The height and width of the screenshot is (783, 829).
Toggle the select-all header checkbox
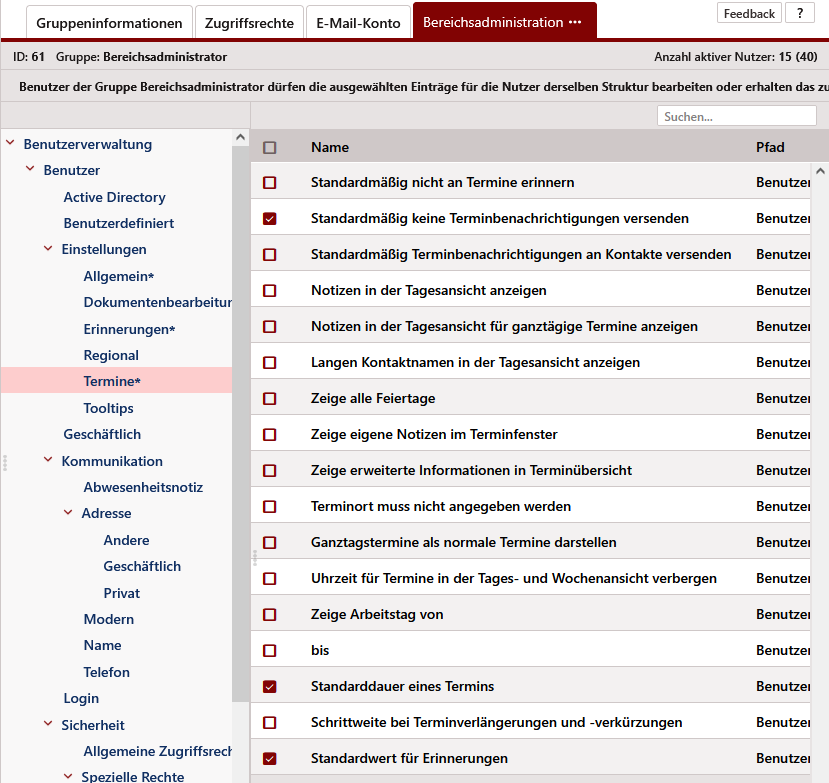click(269, 147)
